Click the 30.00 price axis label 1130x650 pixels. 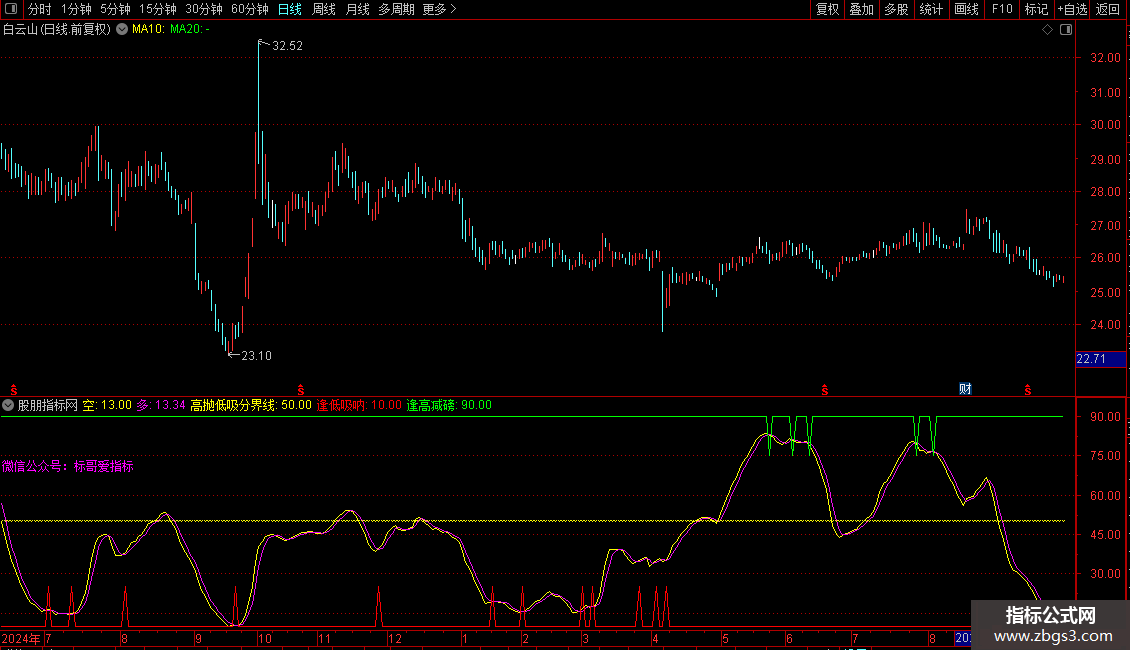1105,125
